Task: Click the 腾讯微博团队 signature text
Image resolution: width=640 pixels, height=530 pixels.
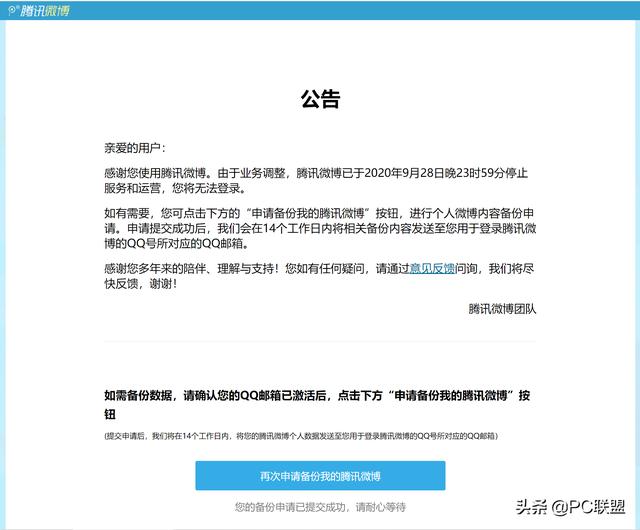Action: 502,309
